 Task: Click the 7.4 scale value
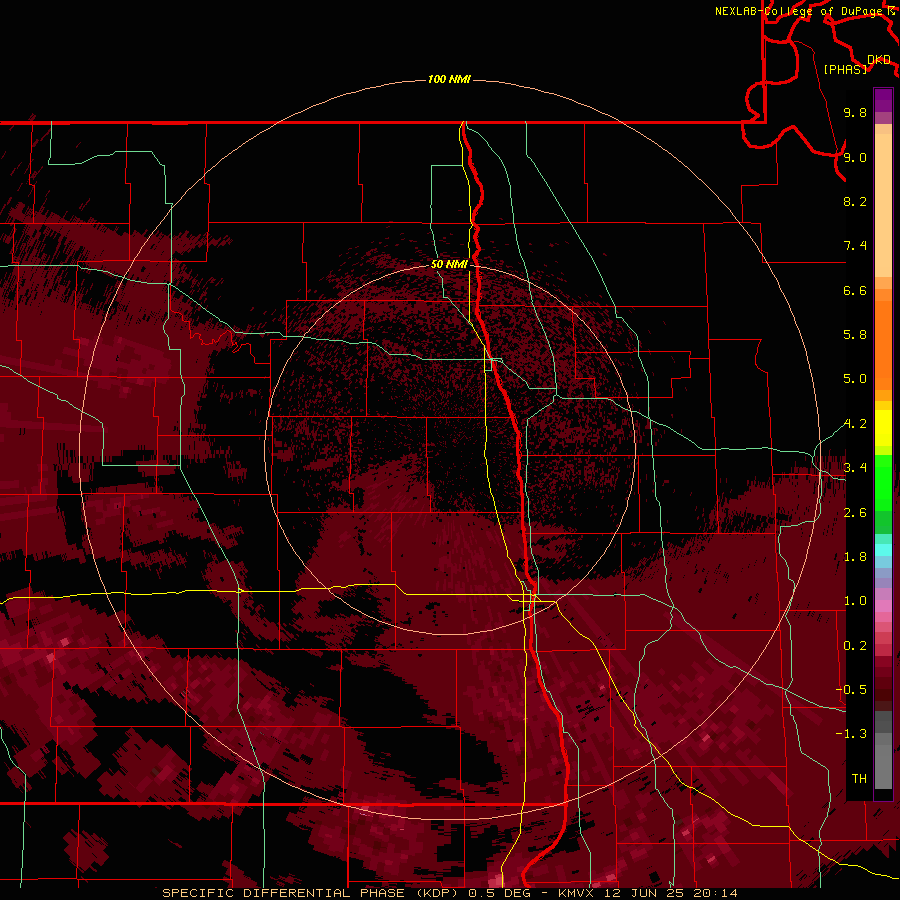[x=855, y=246]
